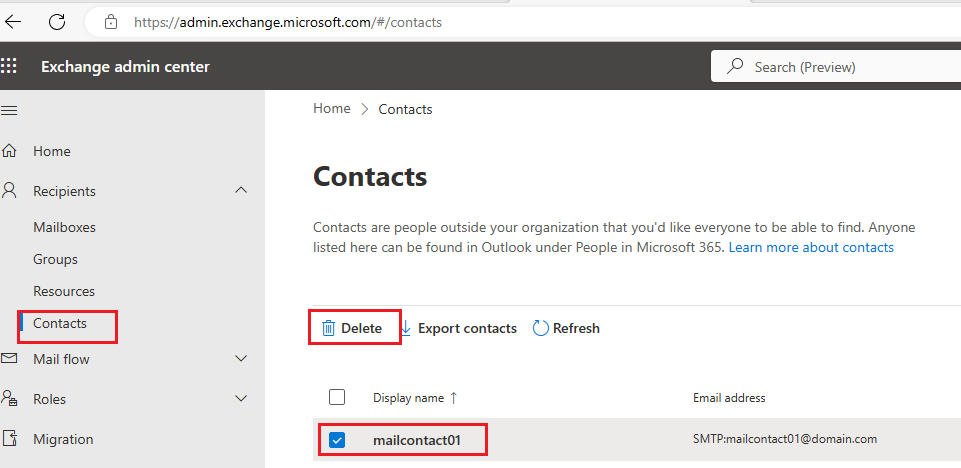Collapse navigation with the hamburger menu icon
The image size is (961, 468).
point(9,110)
